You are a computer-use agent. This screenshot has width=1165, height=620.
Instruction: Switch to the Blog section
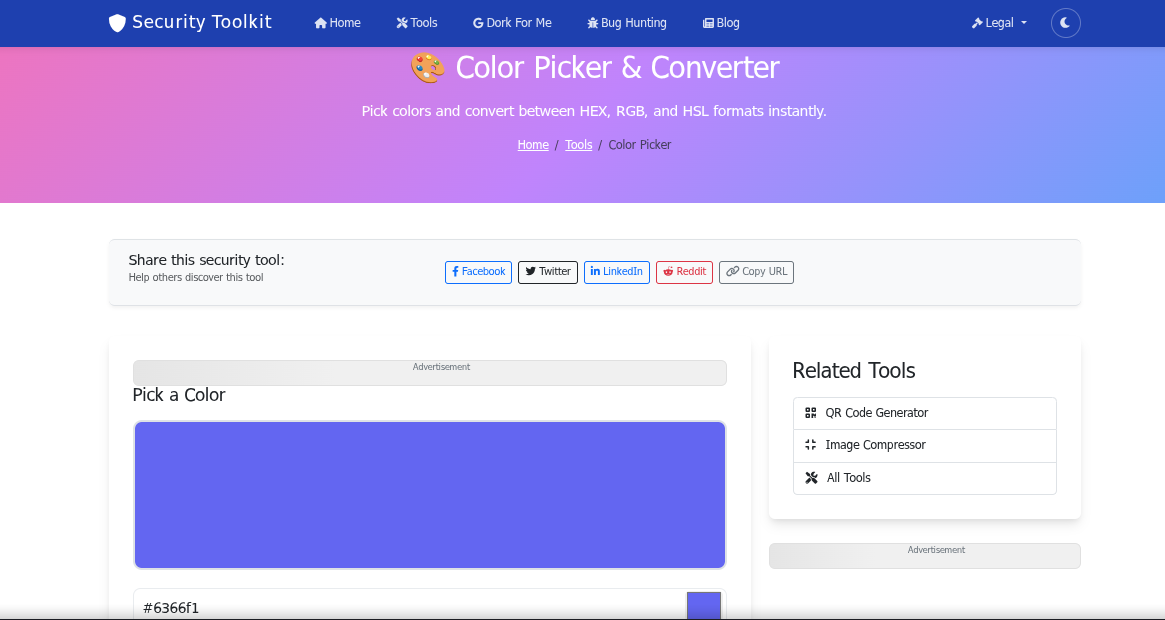point(720,22)
